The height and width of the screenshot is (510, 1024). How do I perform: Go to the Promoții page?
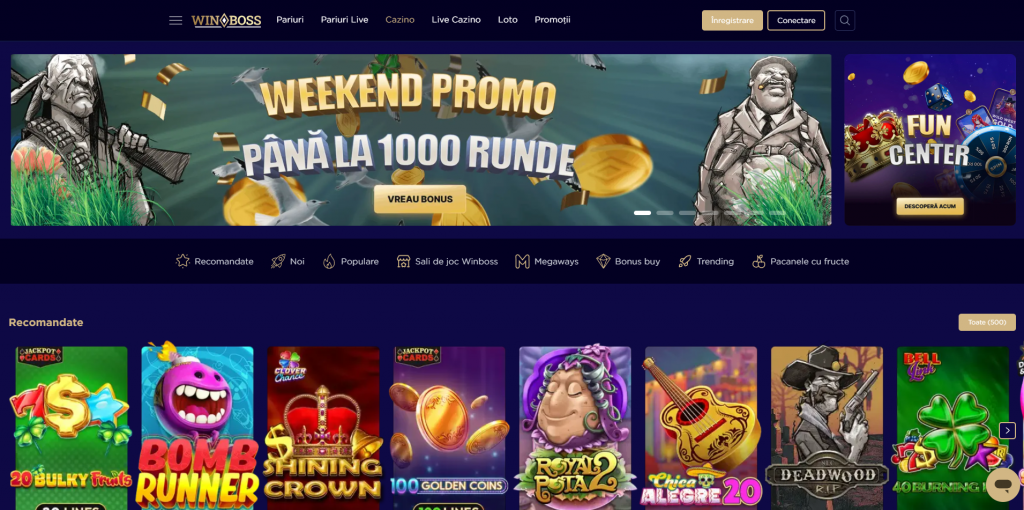coord(552,20)
